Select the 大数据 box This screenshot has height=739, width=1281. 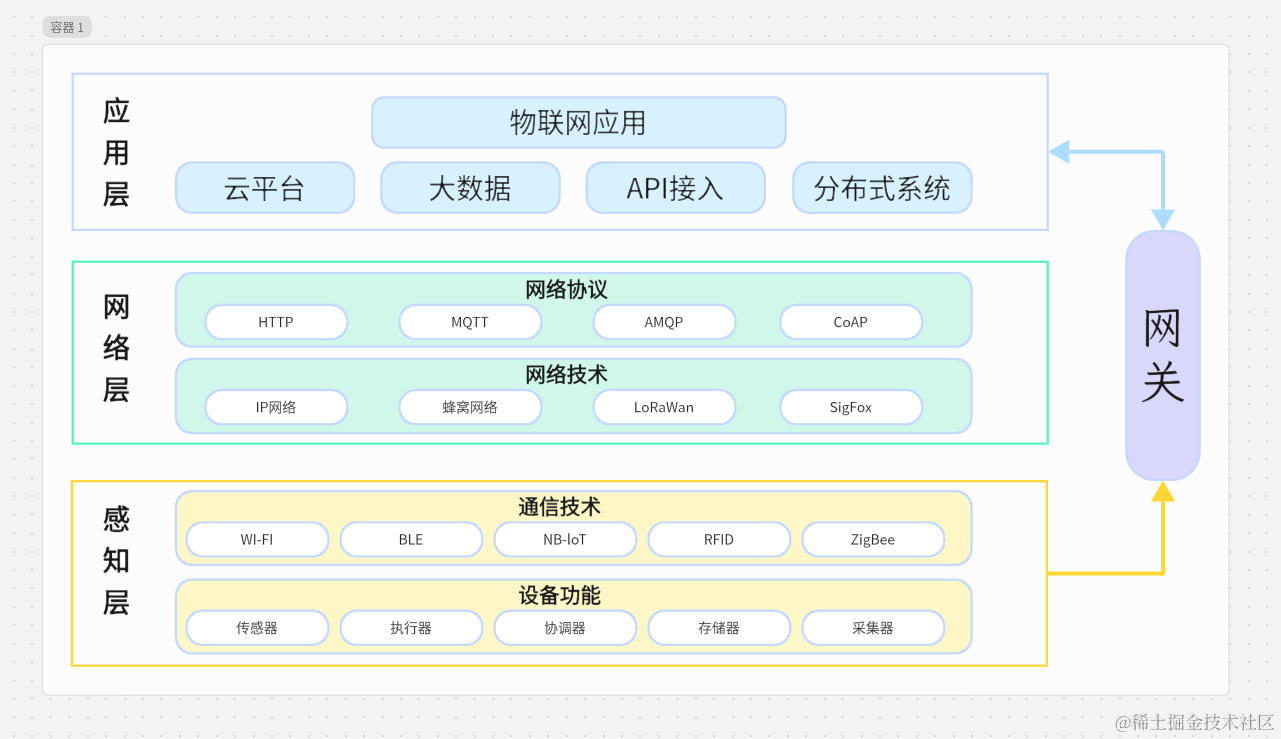pos(470,188)
